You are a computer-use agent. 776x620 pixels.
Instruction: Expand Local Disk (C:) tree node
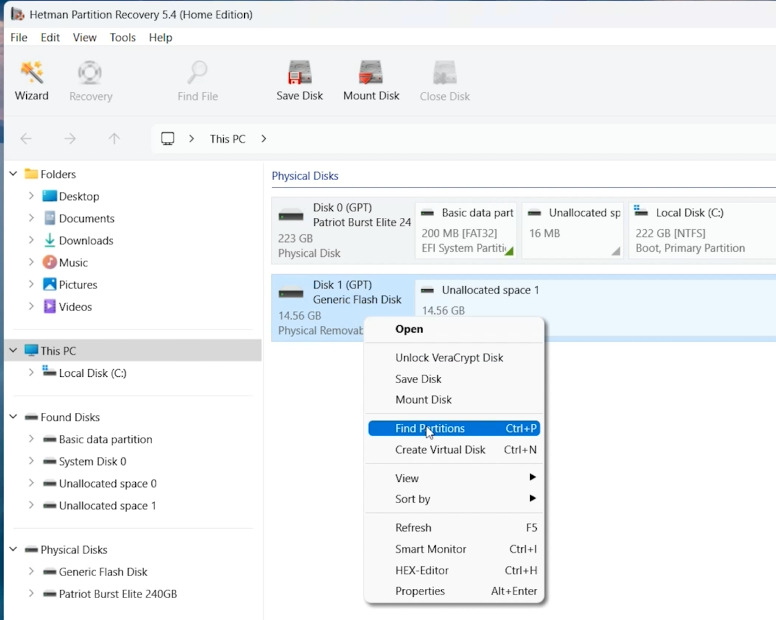coord(31,373)
